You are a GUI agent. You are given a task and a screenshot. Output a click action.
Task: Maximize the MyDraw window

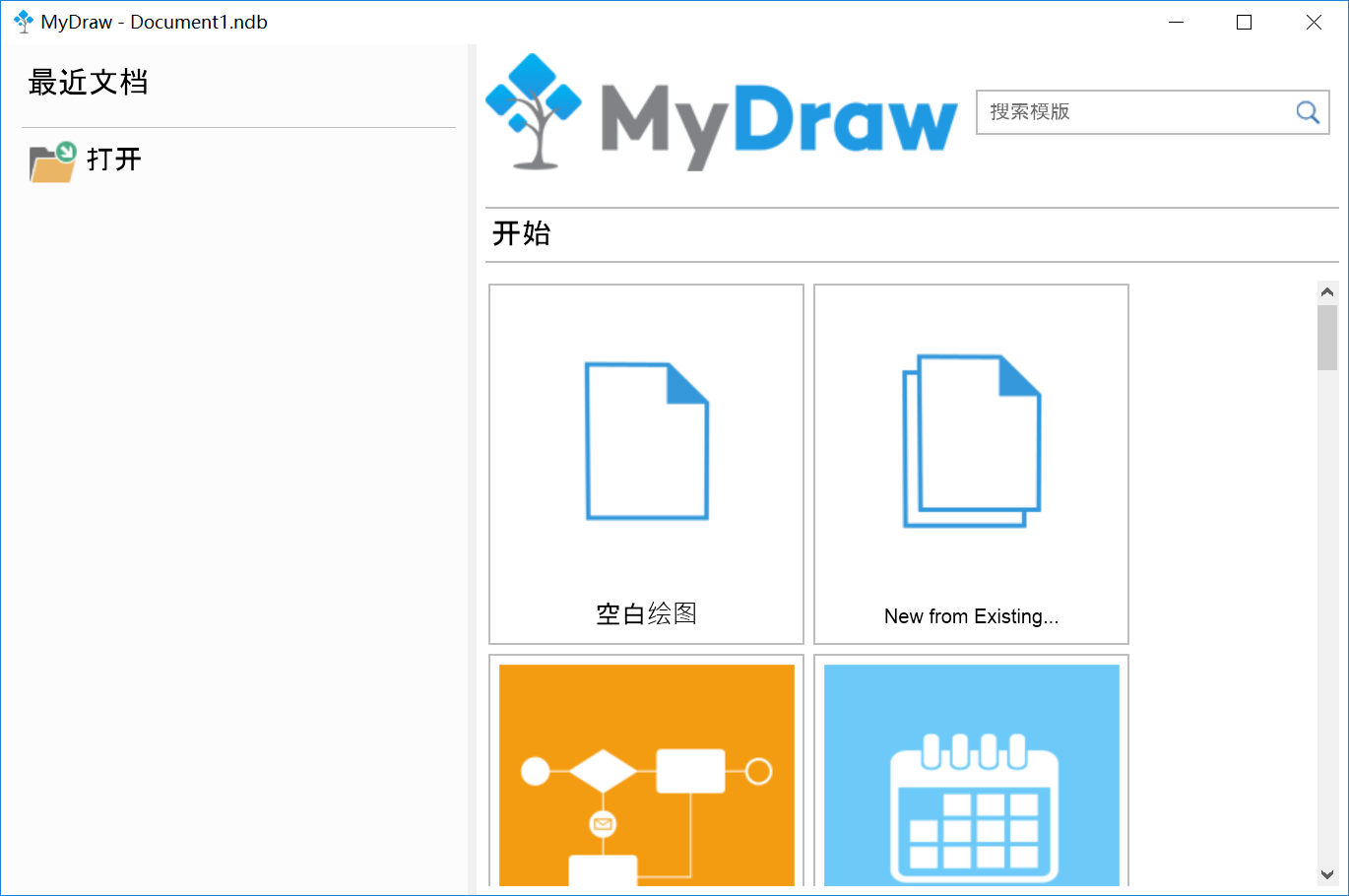point(1245,22)
